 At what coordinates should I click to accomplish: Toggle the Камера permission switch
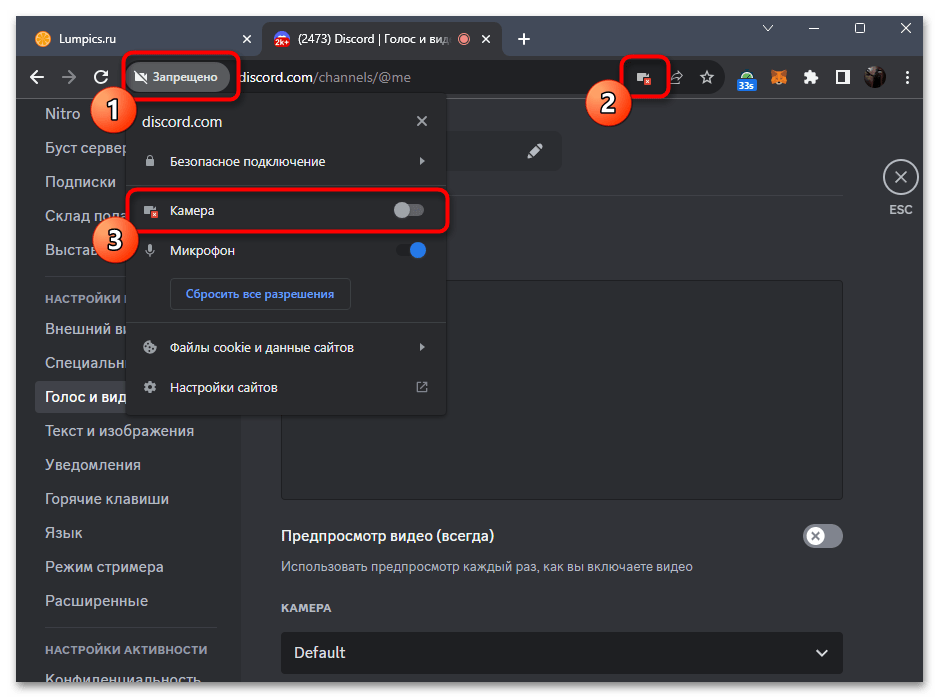[409, 211]
